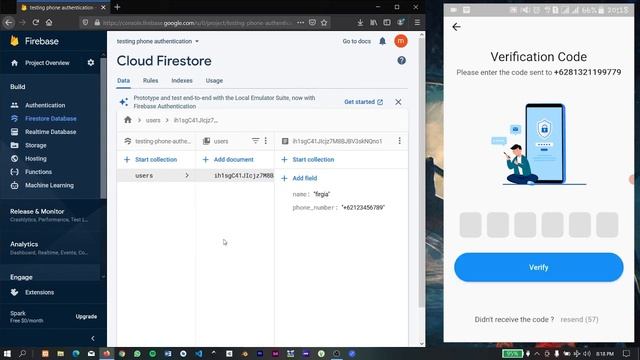Screen dimensions: 640x360
Task: Switch to the Indexes tab
Action: pyautogui.click(x=182, y=81)
